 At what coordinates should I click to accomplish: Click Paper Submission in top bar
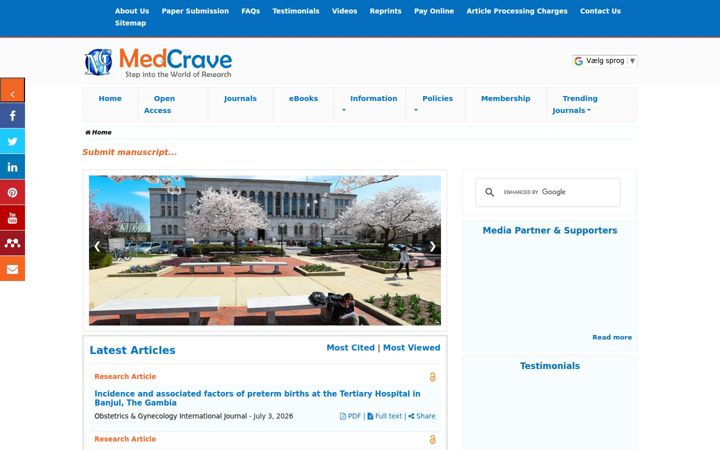click(x=195, y=11)
